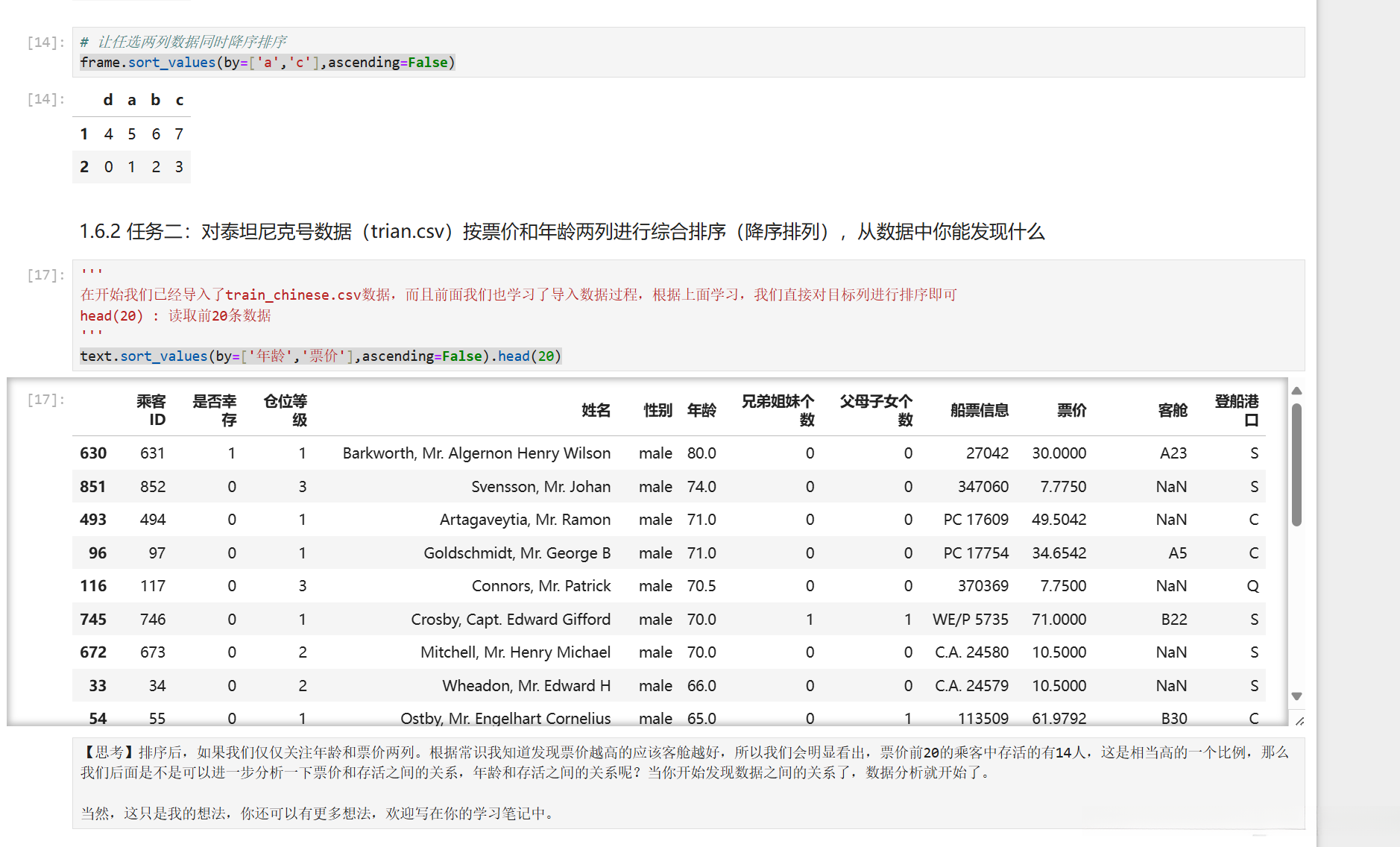Click ticket C.A. 24580
This screenshot has width=1400, height=847.
(972, 652)
